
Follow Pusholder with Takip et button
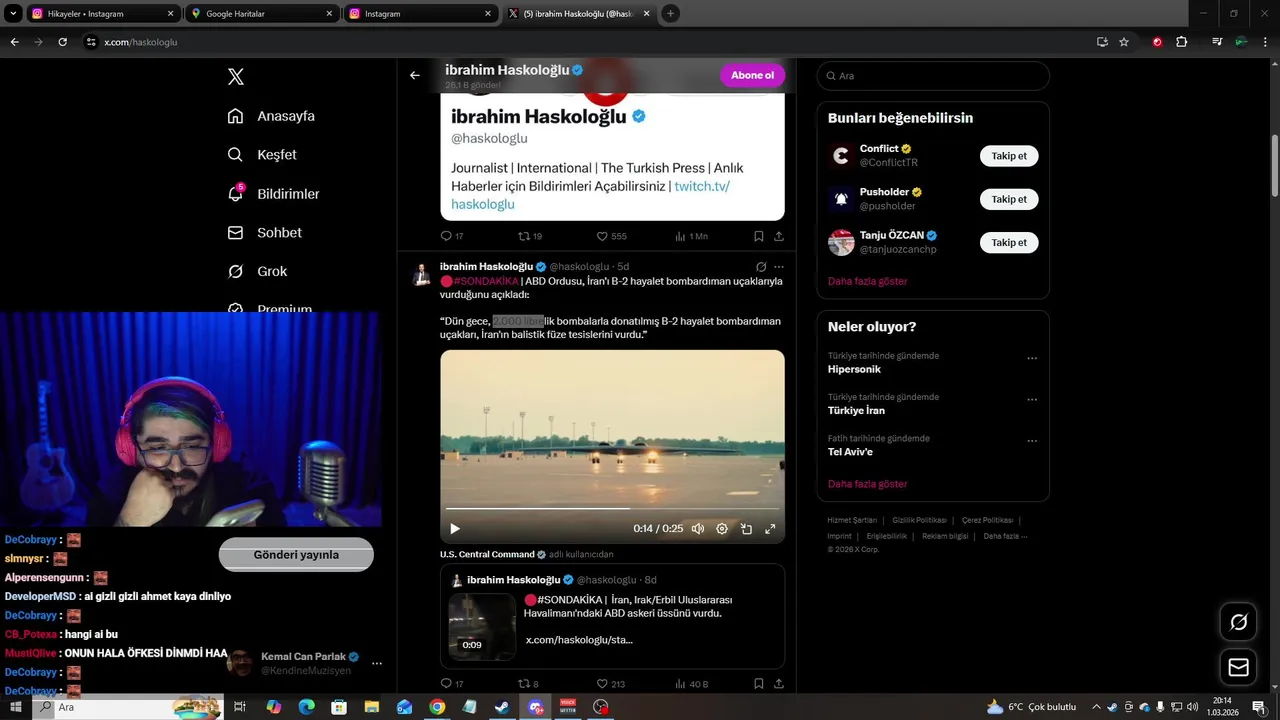tap(1009, 199)
